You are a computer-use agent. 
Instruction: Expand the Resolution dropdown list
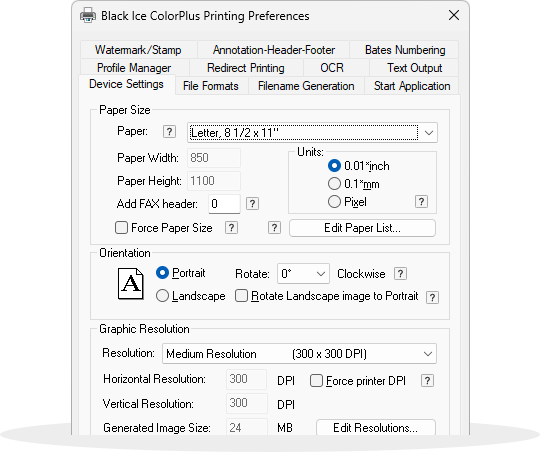point(299,354)
